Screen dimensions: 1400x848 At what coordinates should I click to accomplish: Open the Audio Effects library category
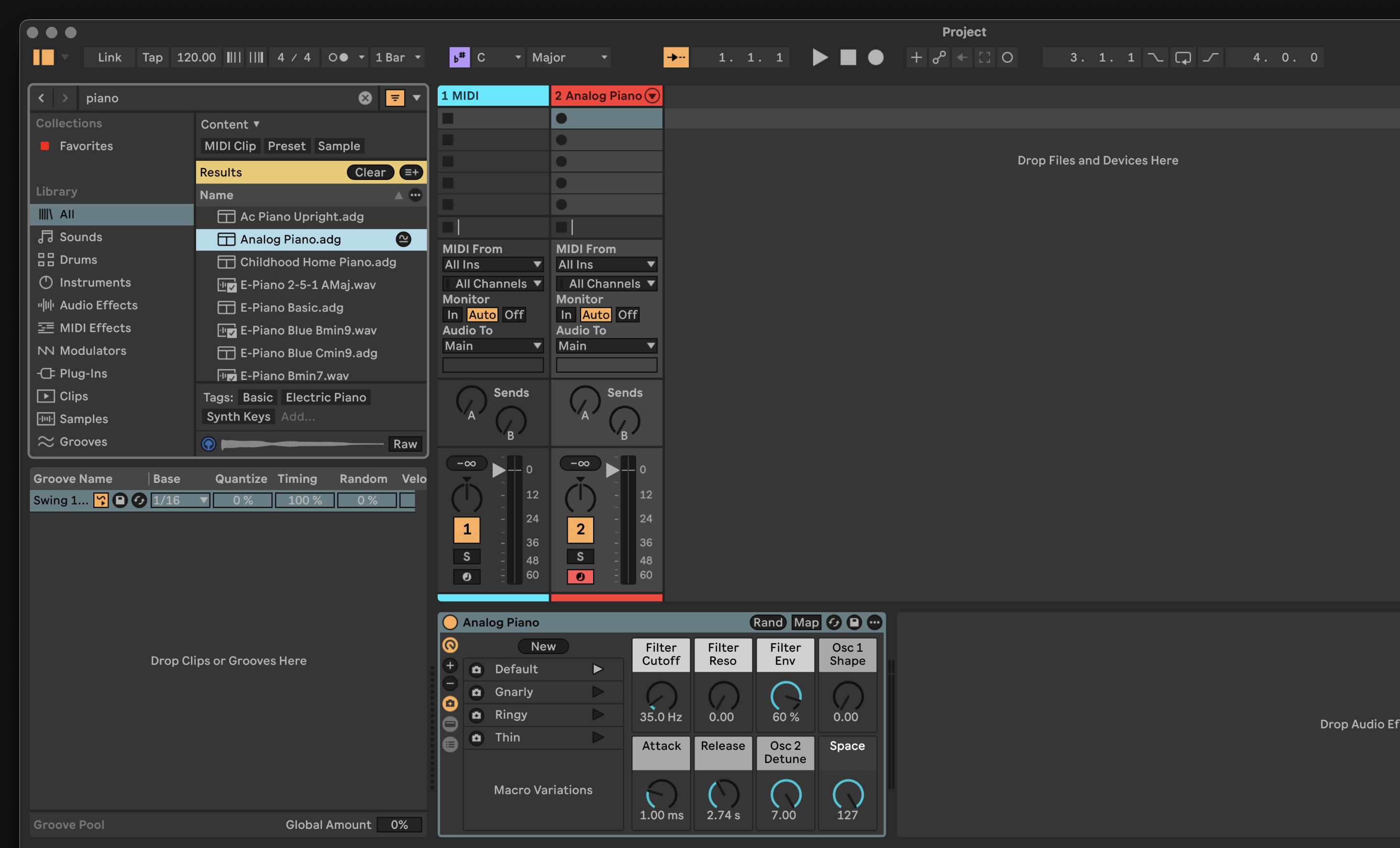(112, 305)
